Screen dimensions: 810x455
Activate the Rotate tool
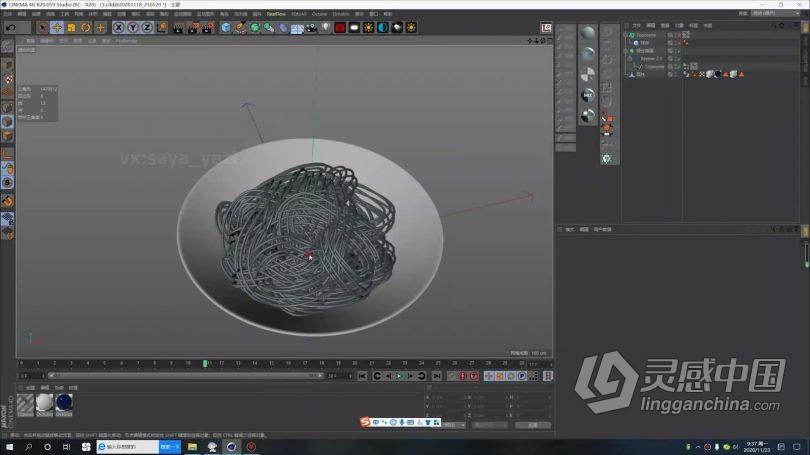point(86,27)
